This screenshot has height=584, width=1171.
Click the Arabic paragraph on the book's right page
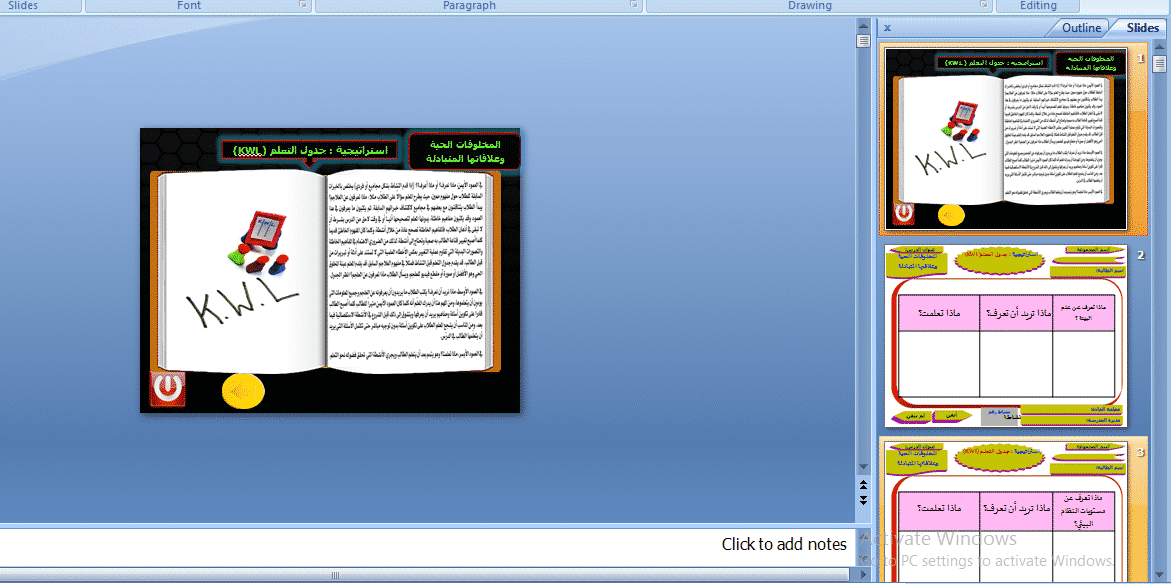pos(408,270)
